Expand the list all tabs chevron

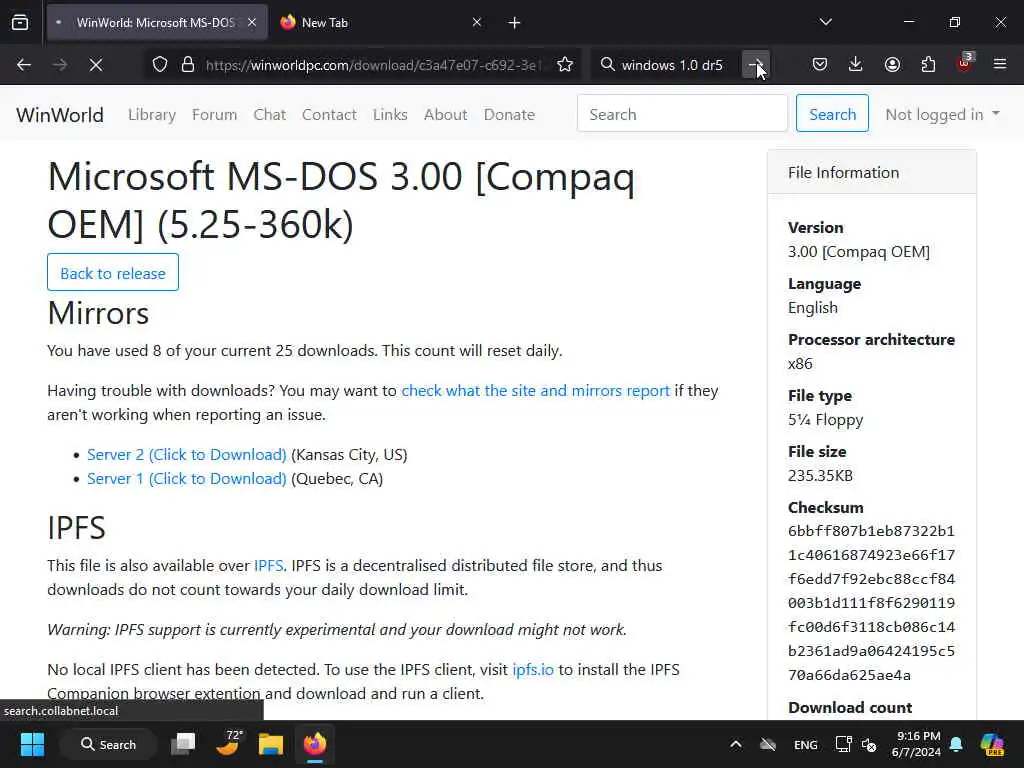(825, 22)
